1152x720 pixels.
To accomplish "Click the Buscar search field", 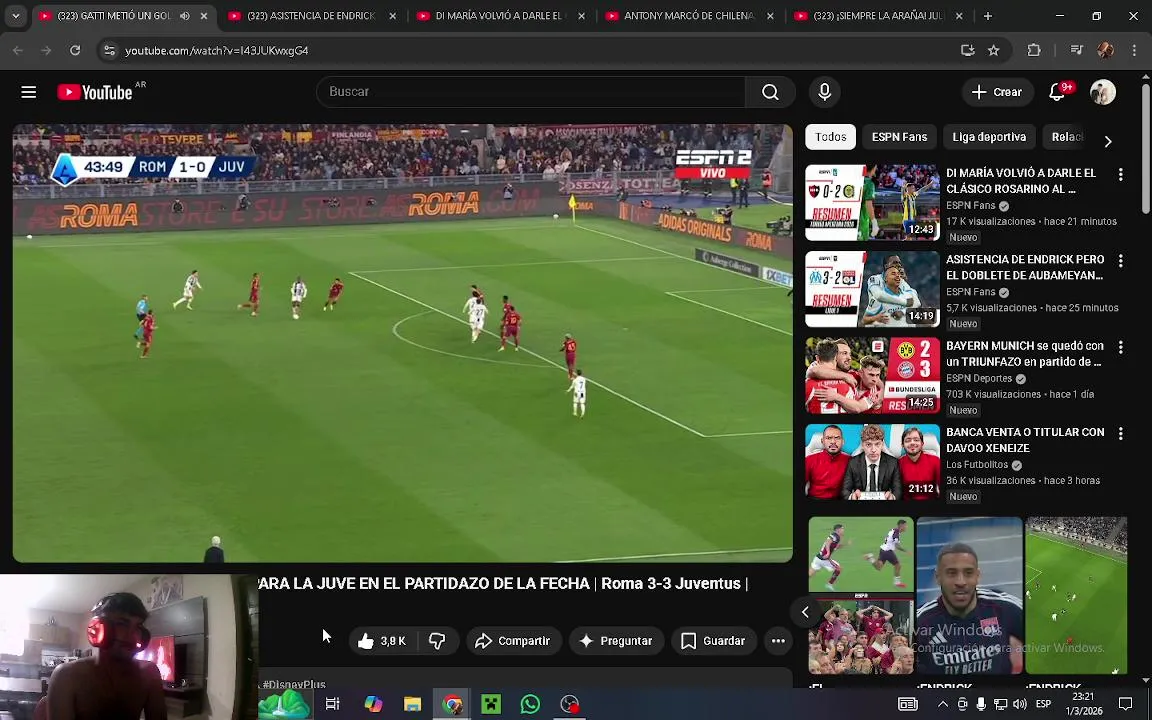I will point(530,92).
